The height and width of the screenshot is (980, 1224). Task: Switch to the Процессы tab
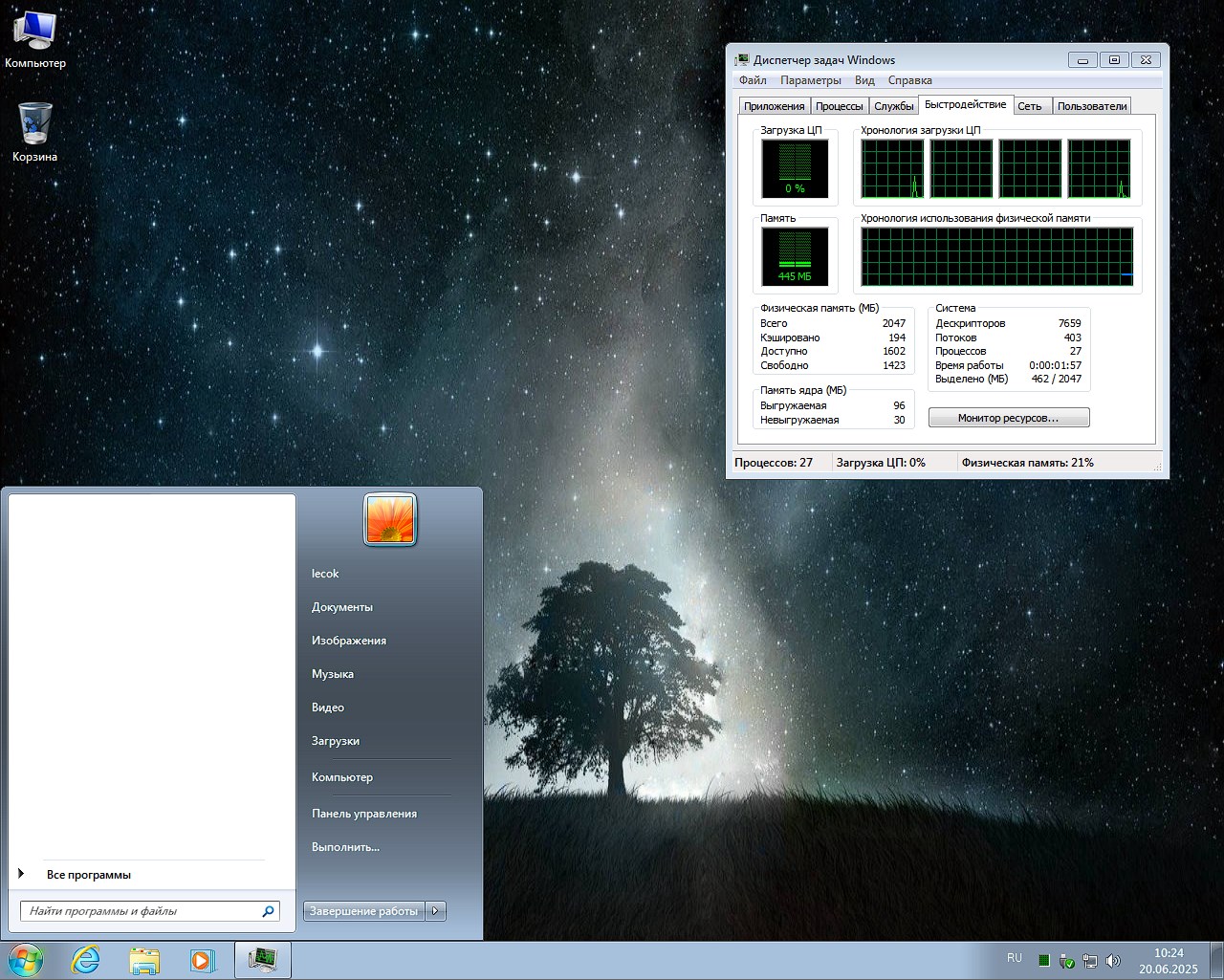tap(840, 106)
